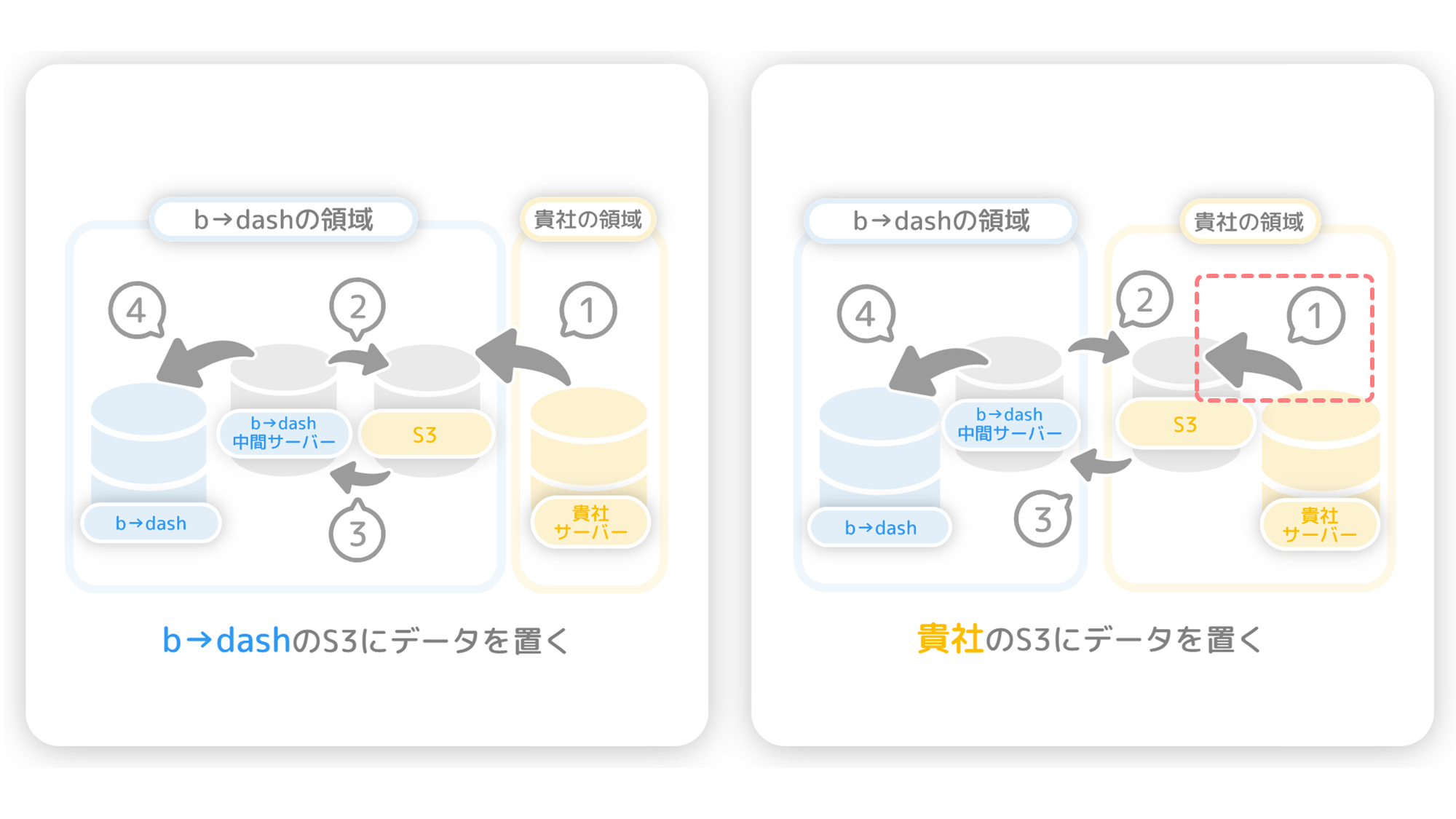Click caption b→dashのS3にデータを置く

365,640
